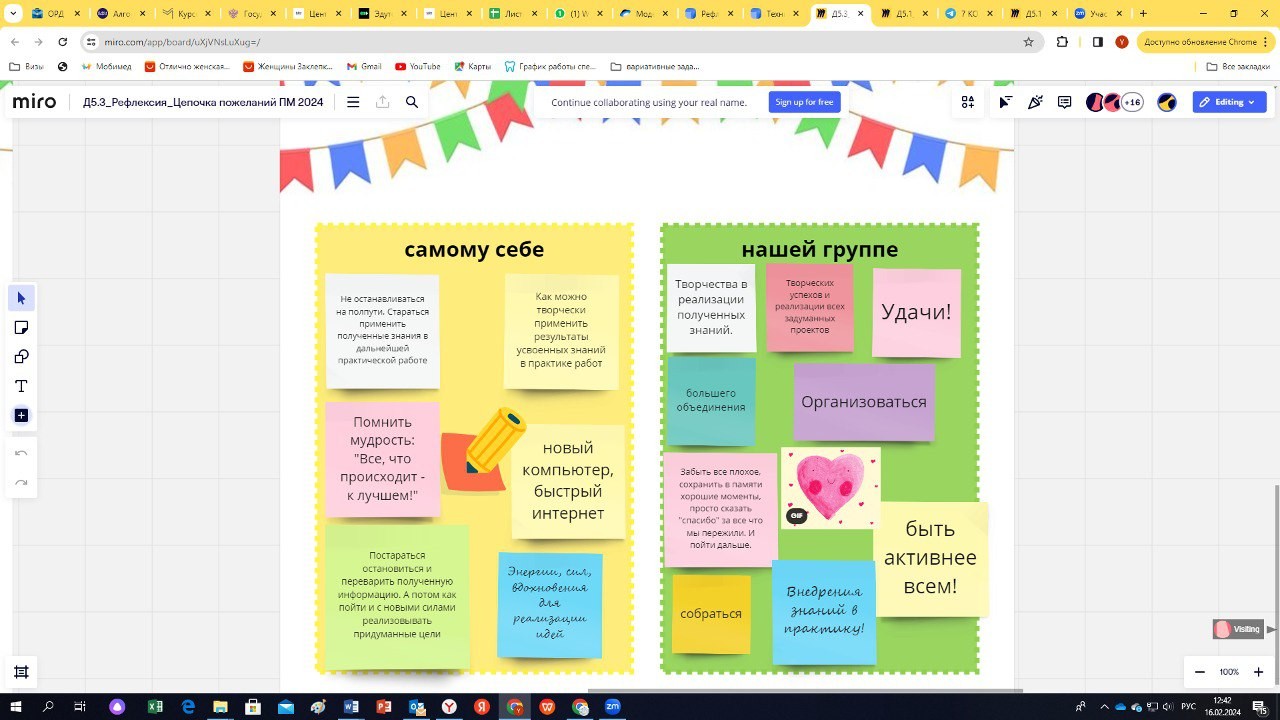The image size is (1280, 720).
Task: Open the YouTube bookmark
Action: point(417,66)
